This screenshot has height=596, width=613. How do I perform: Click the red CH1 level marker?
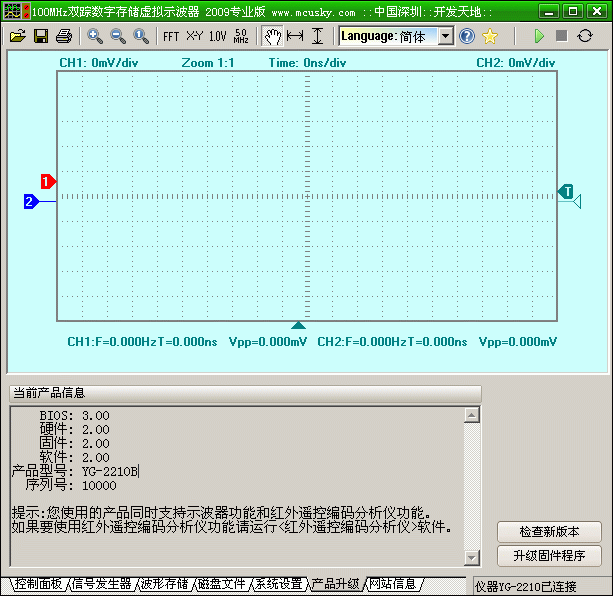click(47, 182)
